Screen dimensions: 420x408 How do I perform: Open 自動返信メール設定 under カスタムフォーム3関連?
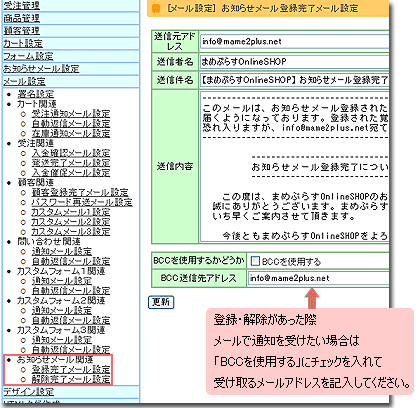click(x=71, y=350)
